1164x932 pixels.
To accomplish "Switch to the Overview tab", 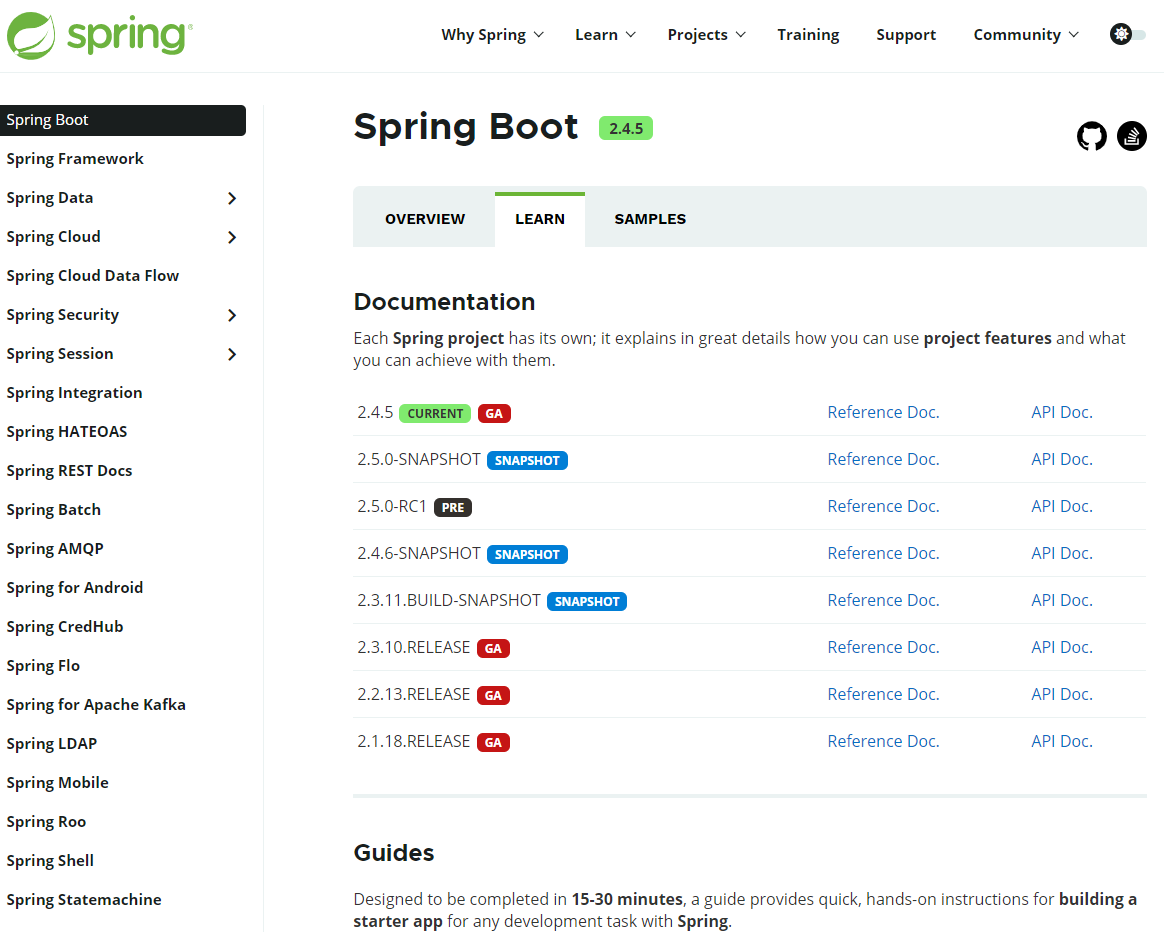I will (x=425, y=219).
